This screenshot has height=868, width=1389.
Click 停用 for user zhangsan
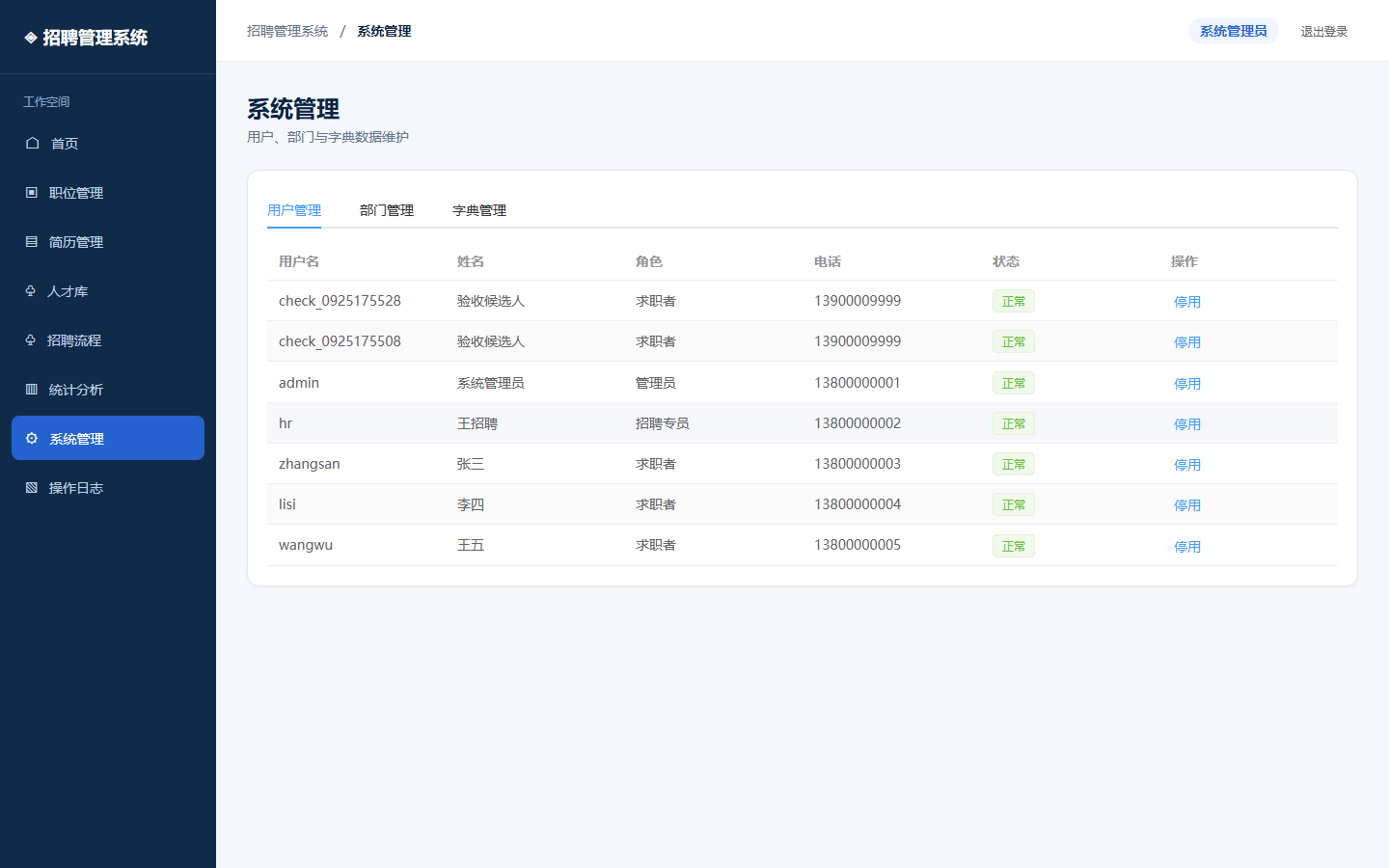tap(1187, 465)
